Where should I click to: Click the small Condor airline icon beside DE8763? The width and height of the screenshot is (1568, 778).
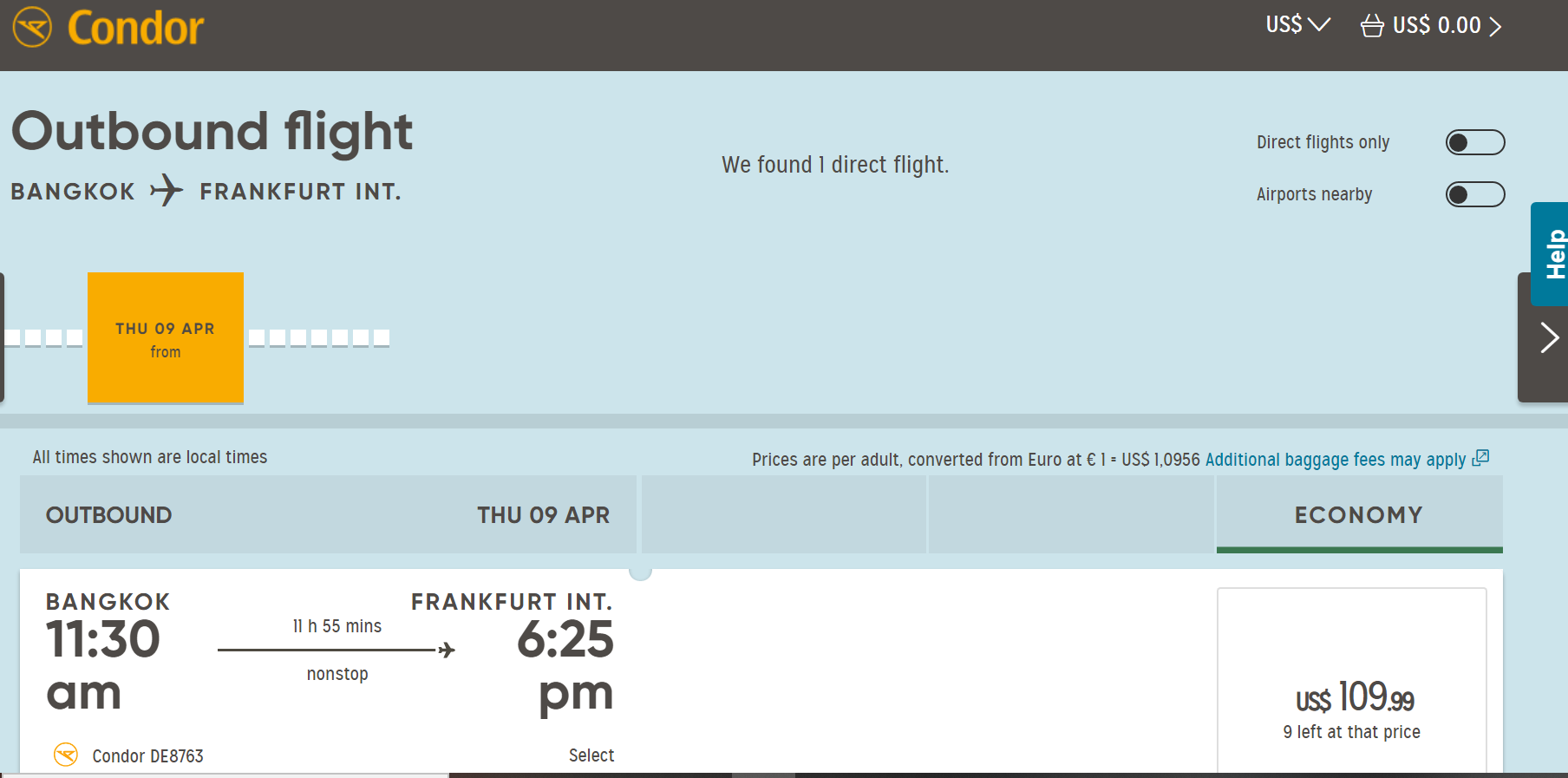66,755
